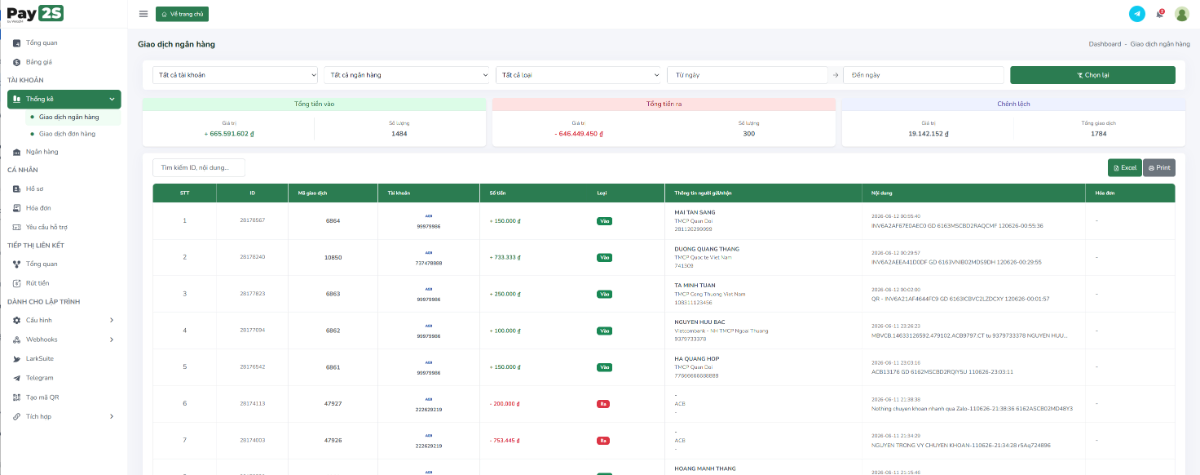The width and height of the screenshot is (1200, 475).
Task: Click the search ID, nội dung field
Action: click(198, 168)
